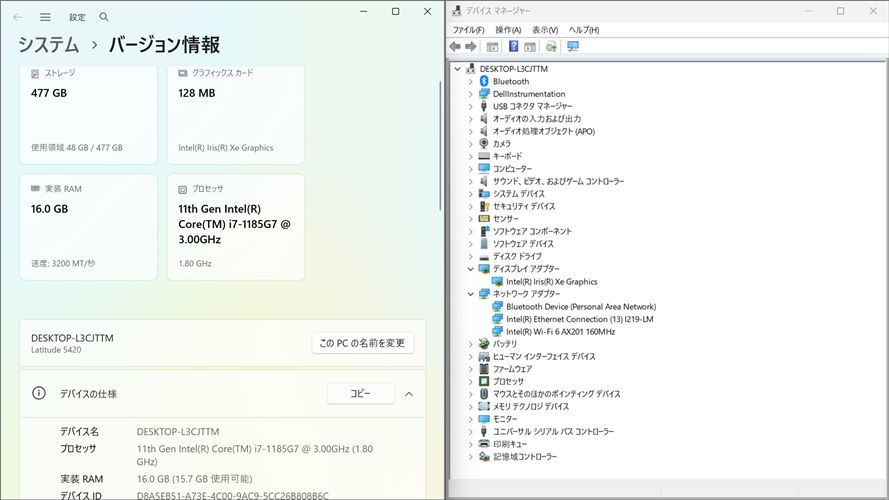Image resolution: width=889 pixels, height=500 pixels.
Task: Open the ファイル(F) menu
Action: point(468,30)
